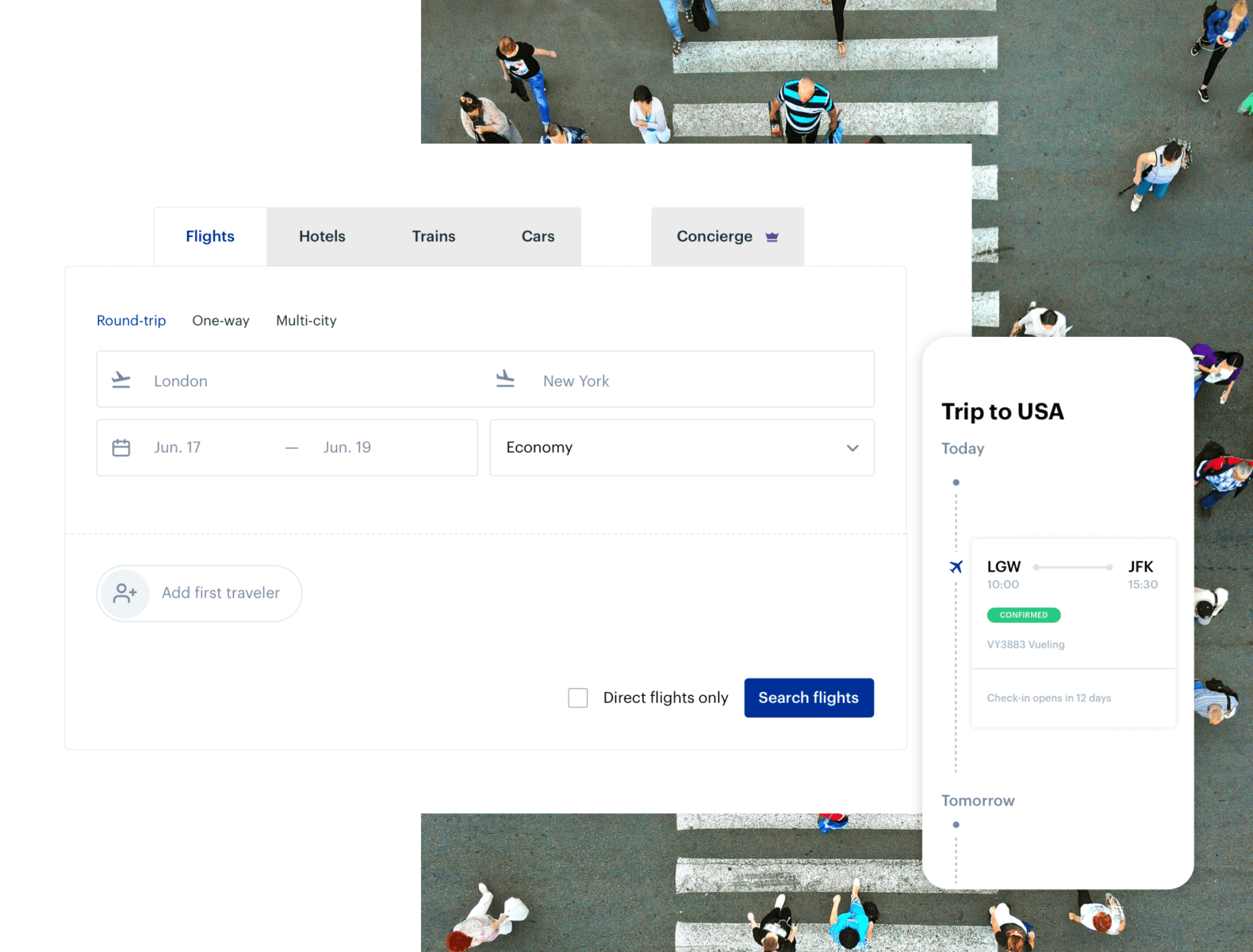Edit the London departure field
1253x952 pixels.
292,380
